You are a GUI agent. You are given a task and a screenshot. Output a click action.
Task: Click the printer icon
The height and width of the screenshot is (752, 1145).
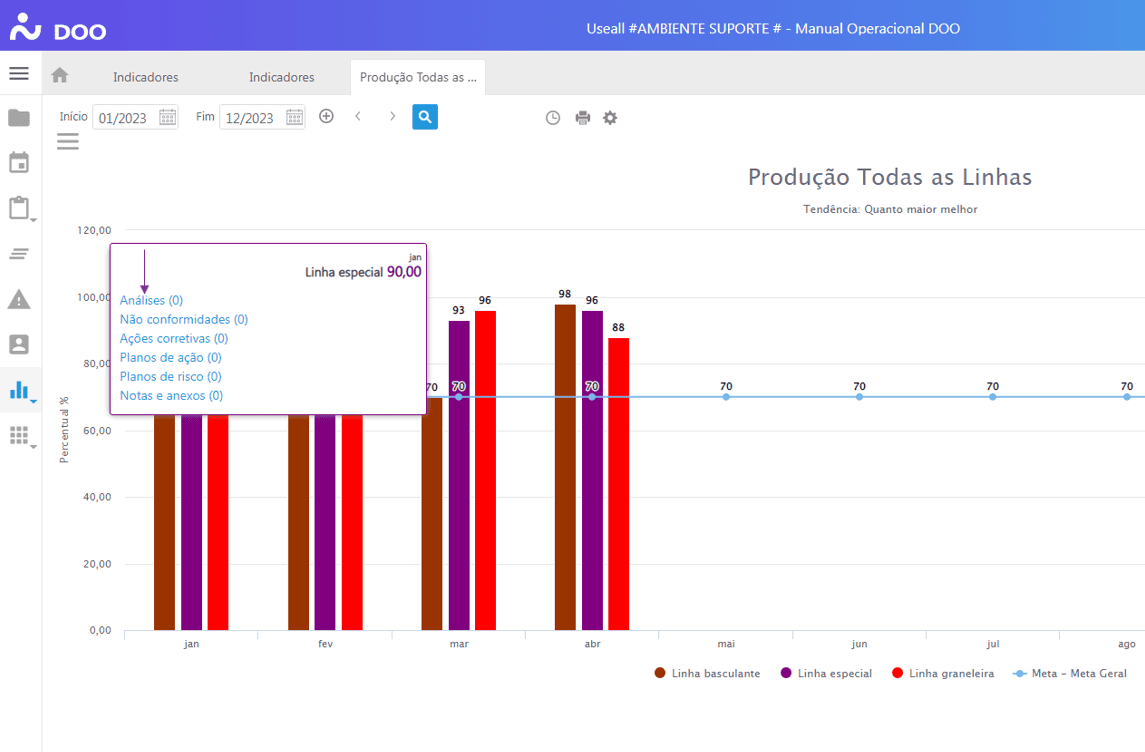[x=583, y=118]
